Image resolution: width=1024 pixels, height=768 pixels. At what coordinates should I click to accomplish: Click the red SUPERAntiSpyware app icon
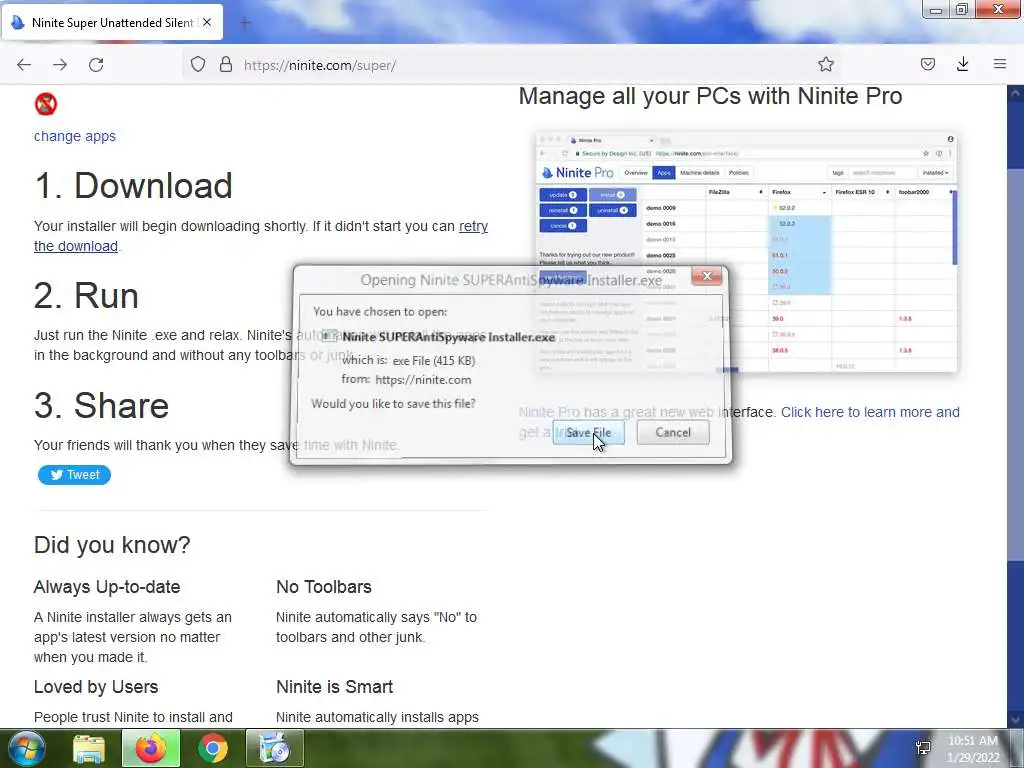tap(46, 104)
